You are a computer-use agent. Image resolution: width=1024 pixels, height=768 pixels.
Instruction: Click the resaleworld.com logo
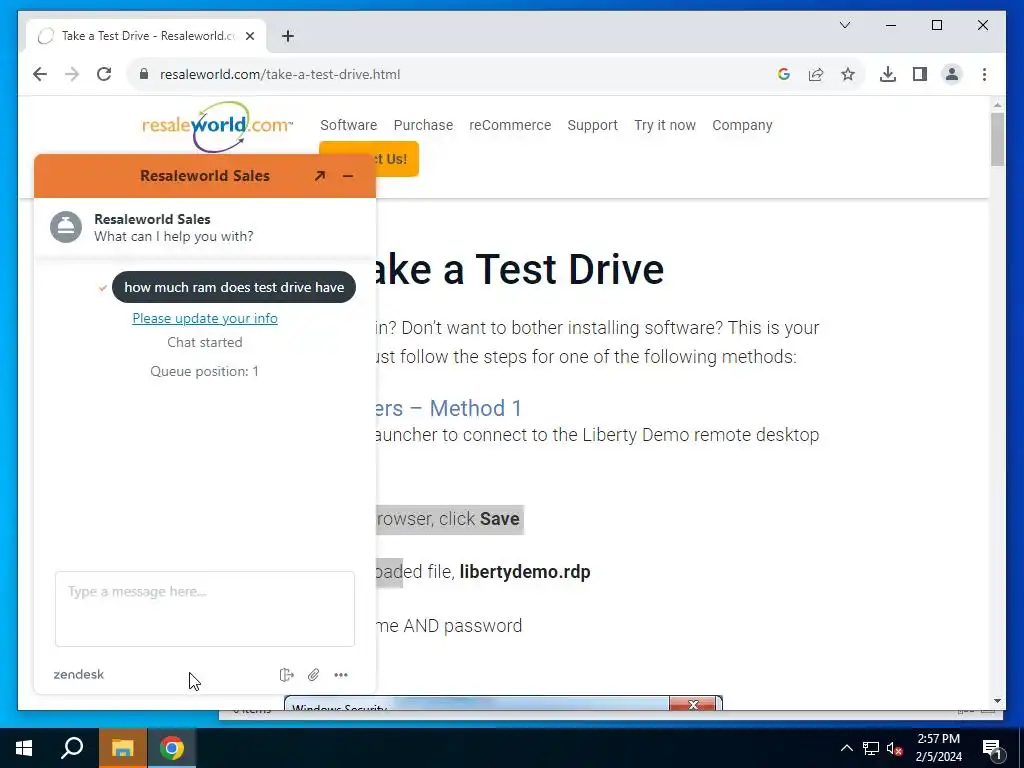coord(217,125)
